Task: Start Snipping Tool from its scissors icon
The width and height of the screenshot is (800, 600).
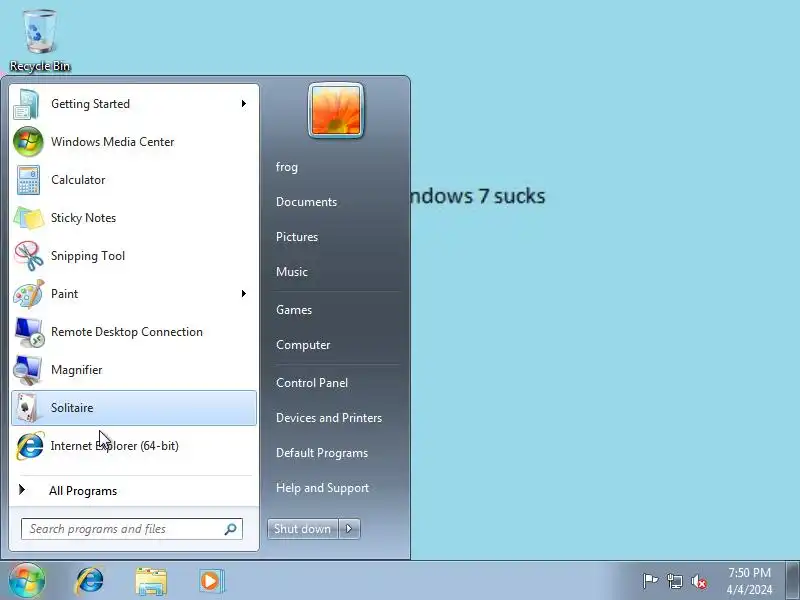Action: 29,256
